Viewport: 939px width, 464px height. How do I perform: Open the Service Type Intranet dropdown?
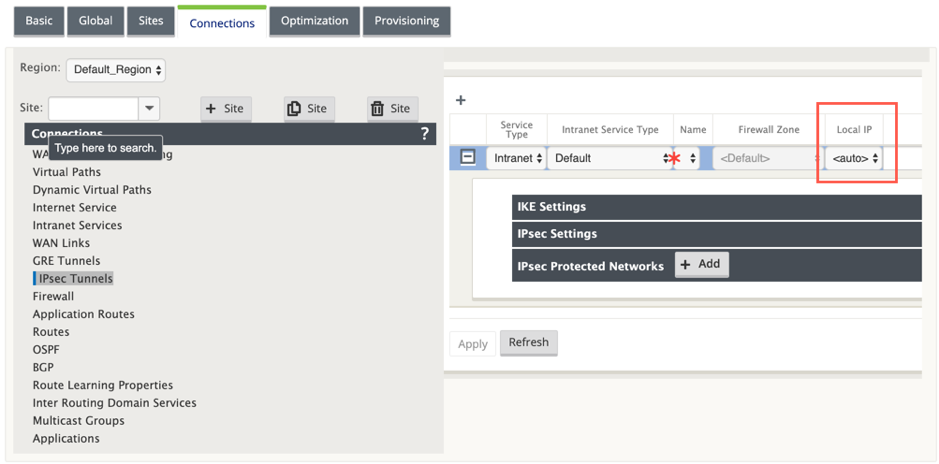[x=516, y=159]
